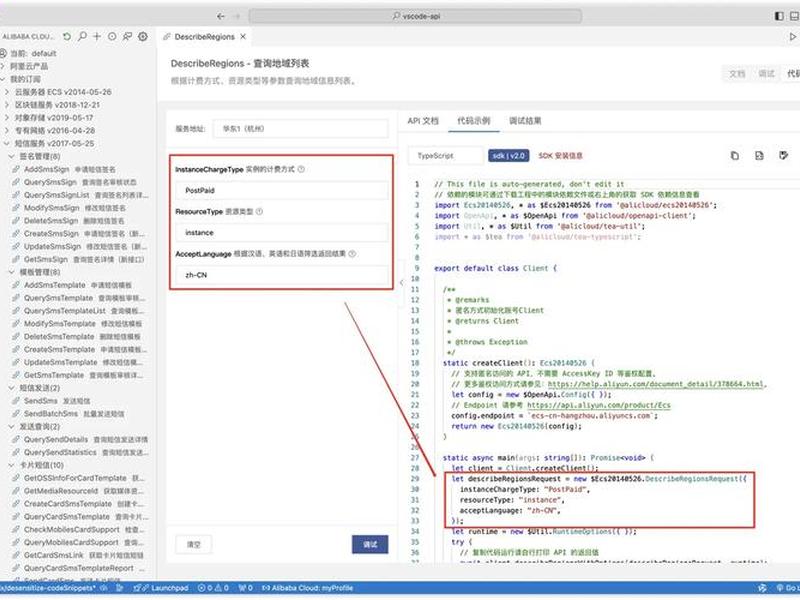Screen dimensions: 800x600
Task: Click the sdk | v2.0 version button
Action: (x=508, y=156)
